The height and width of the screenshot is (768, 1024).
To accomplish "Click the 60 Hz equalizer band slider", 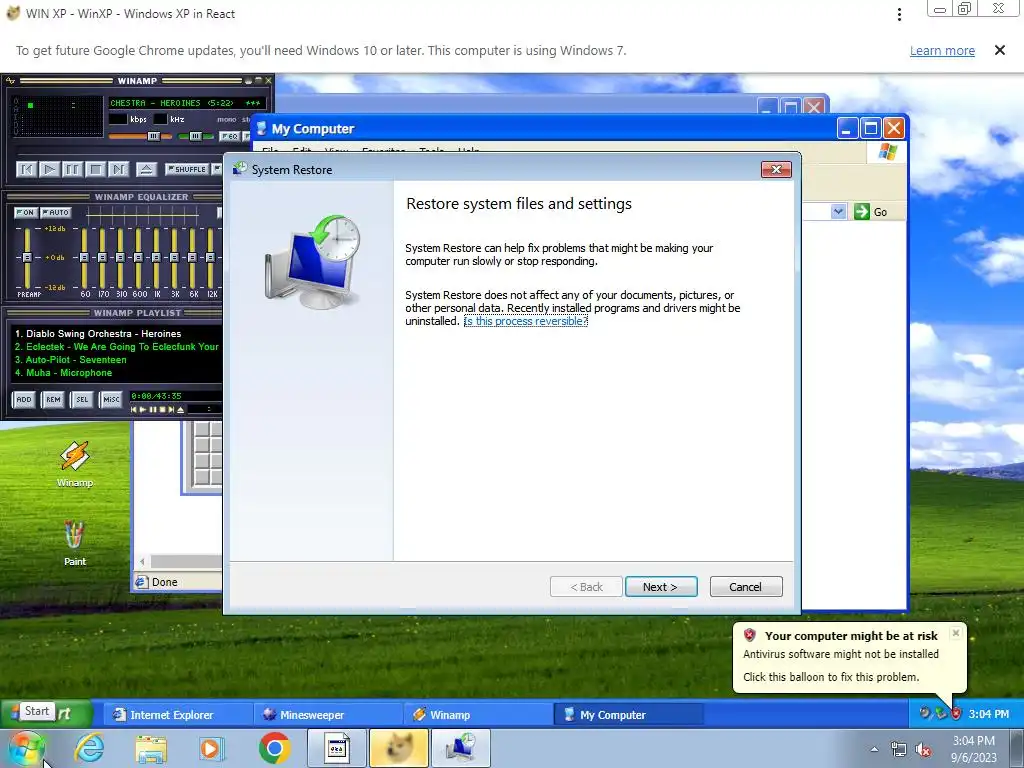I will pyautogui.click(x=84, y=257).
